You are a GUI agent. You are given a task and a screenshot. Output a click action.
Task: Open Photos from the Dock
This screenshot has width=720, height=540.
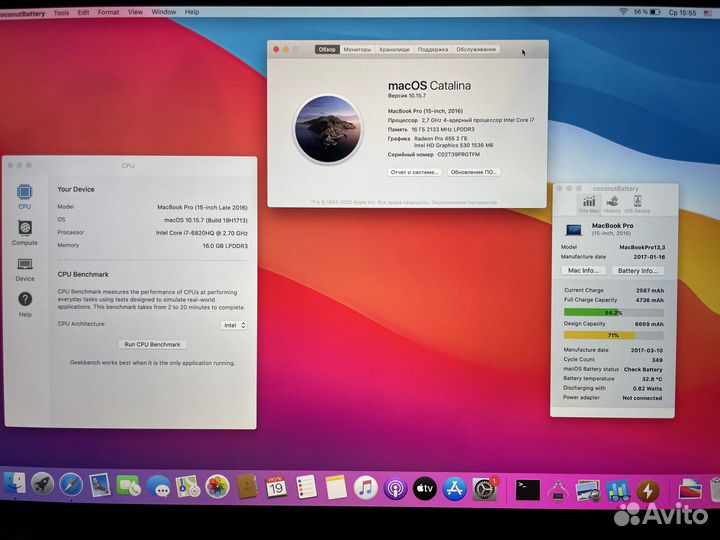pyautogui.click(x=217, y=487)
